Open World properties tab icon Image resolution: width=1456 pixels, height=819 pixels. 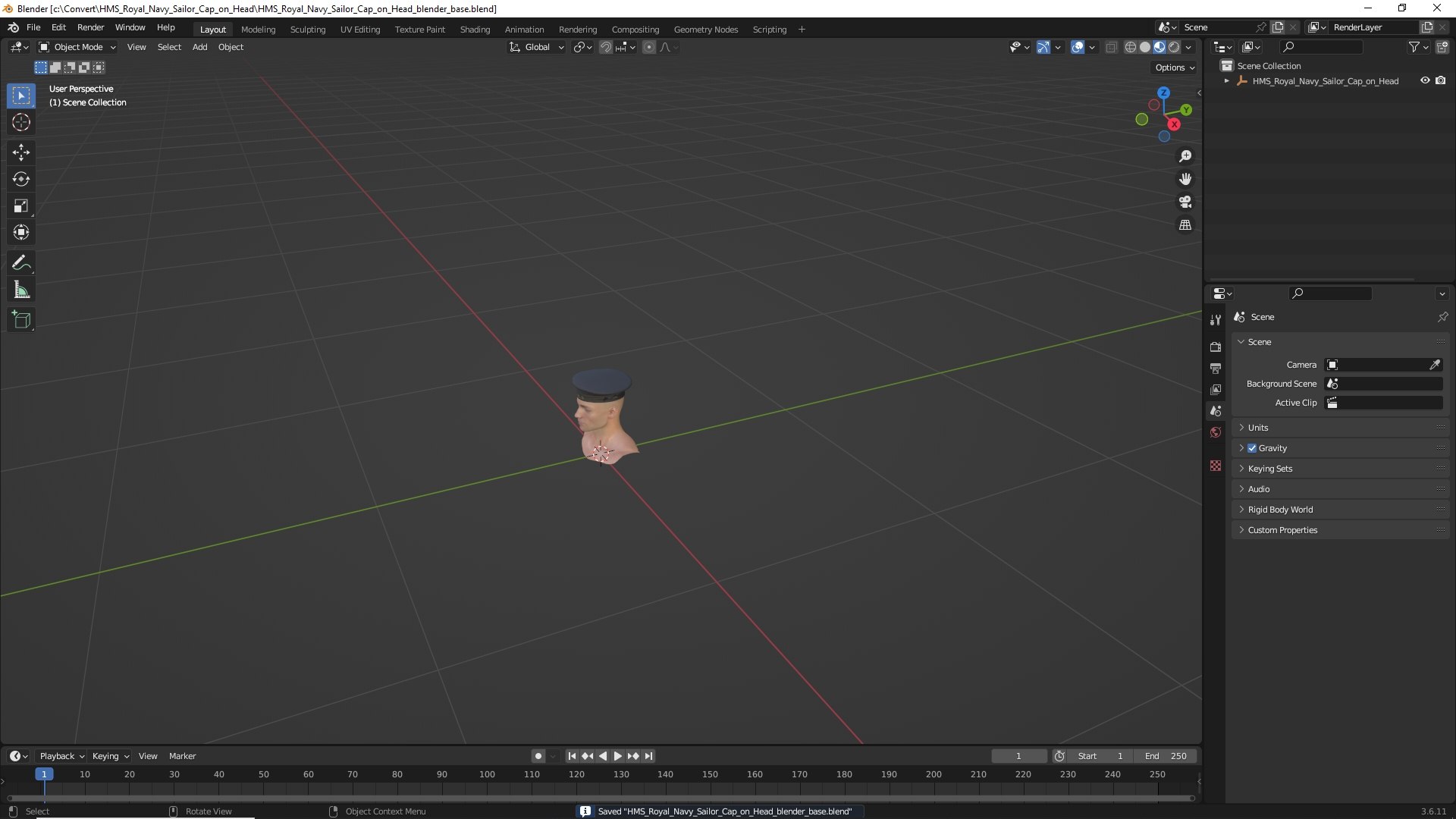point(1216,432)
